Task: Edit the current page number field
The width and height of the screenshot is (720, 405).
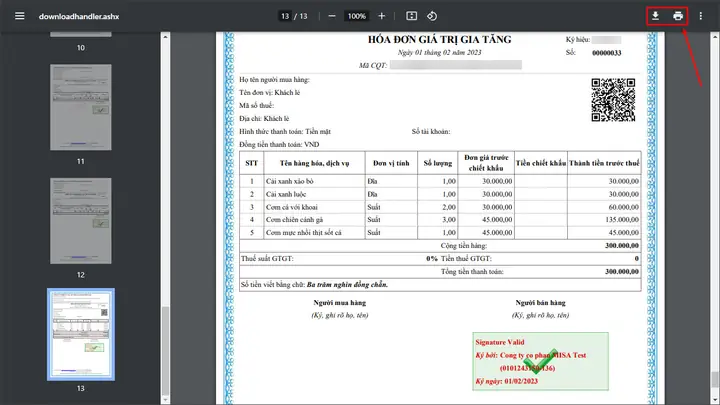Action: pos(285,16)
